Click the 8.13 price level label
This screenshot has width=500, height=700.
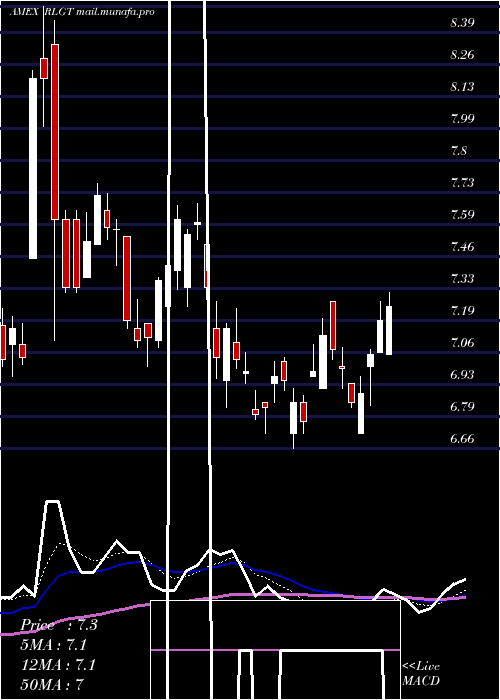(462, 87)
